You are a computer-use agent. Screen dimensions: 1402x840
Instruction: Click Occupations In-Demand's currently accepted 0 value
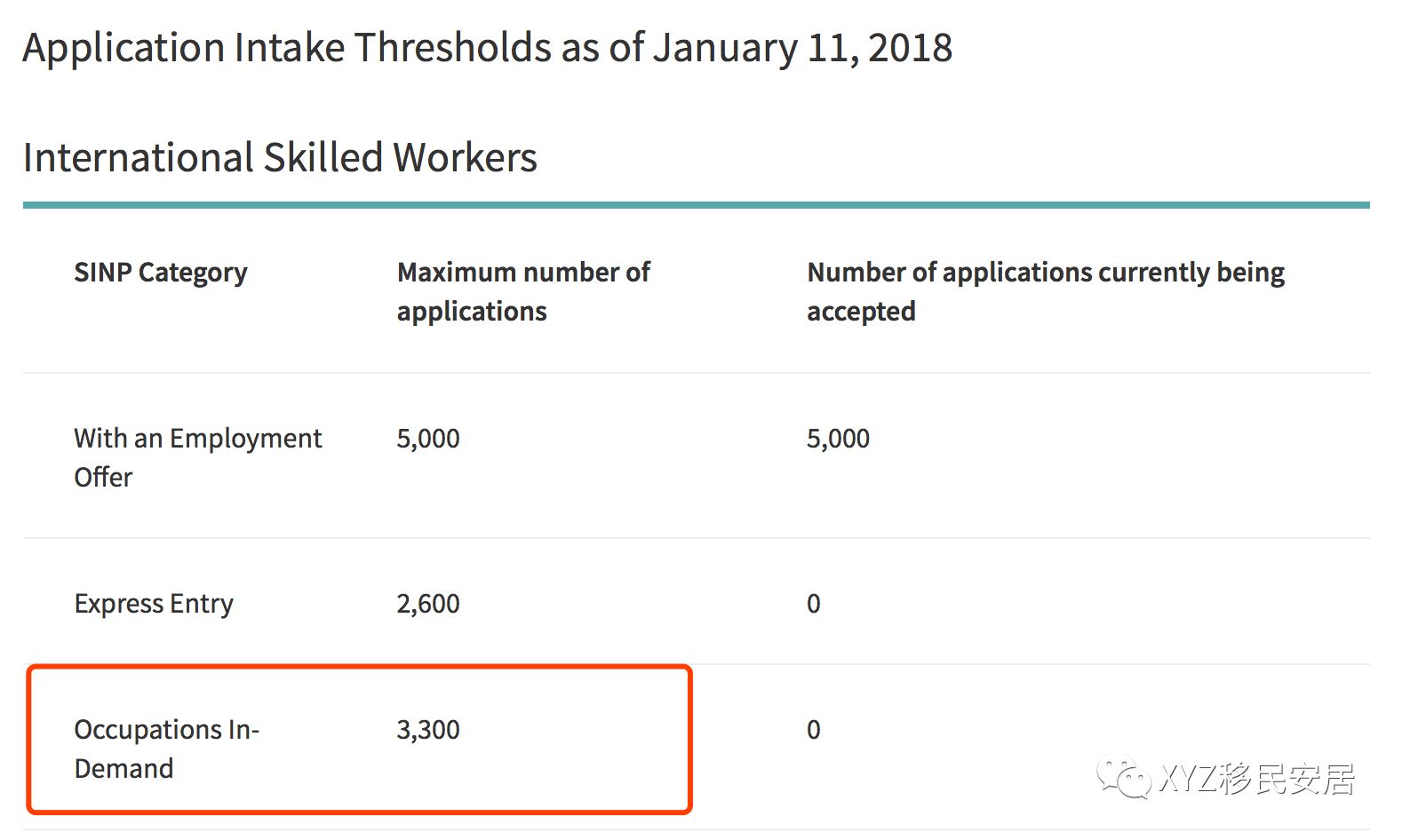click(x=814, y=730)
